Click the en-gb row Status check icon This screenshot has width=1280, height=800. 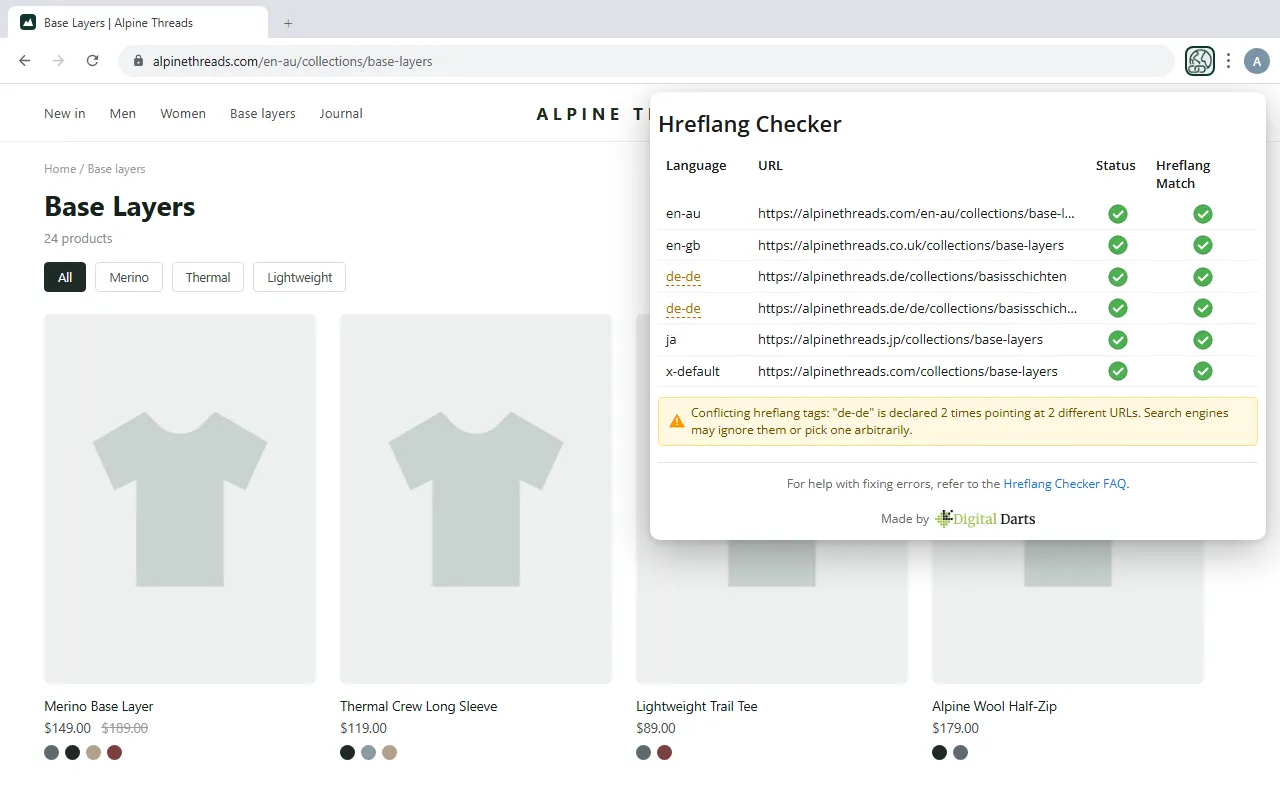click(x=1118, y=245)
